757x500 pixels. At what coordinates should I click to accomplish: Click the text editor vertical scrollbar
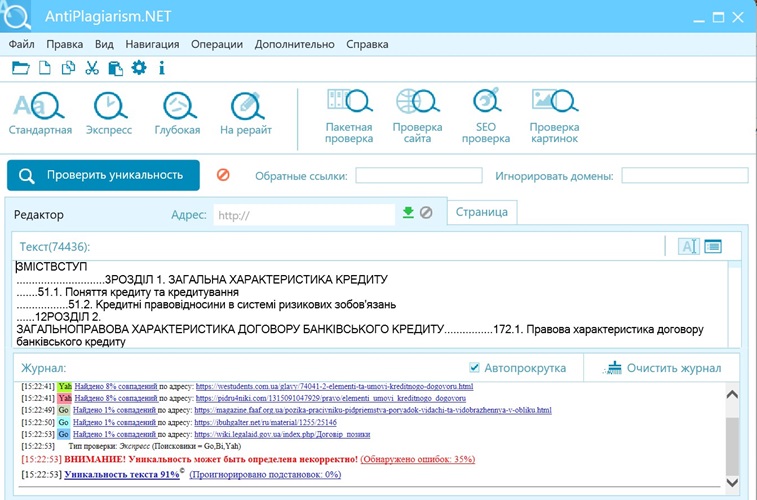[x=734, y=304]
